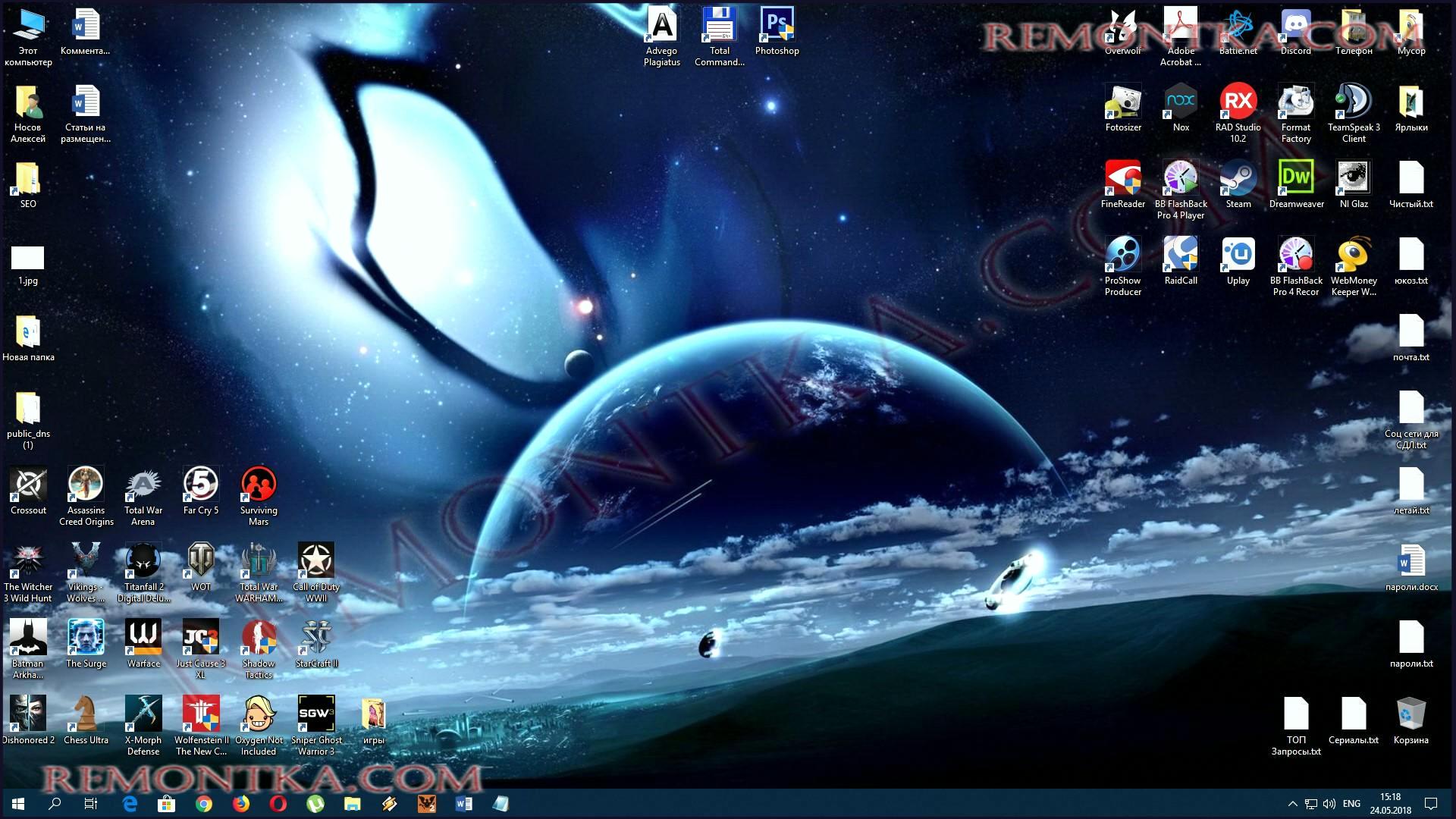
Task: Open WebMoney Keeper shortcut
Action: pos(1354,266)
